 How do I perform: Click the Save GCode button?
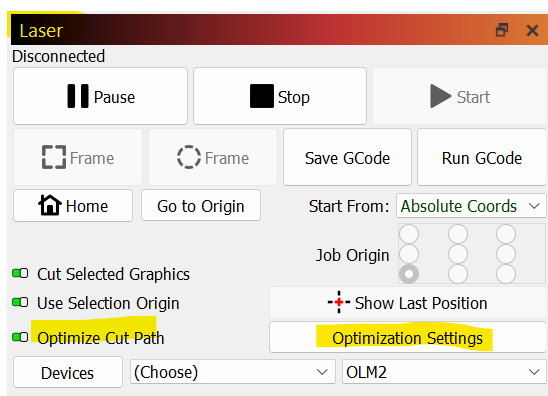tap(347, 157)
